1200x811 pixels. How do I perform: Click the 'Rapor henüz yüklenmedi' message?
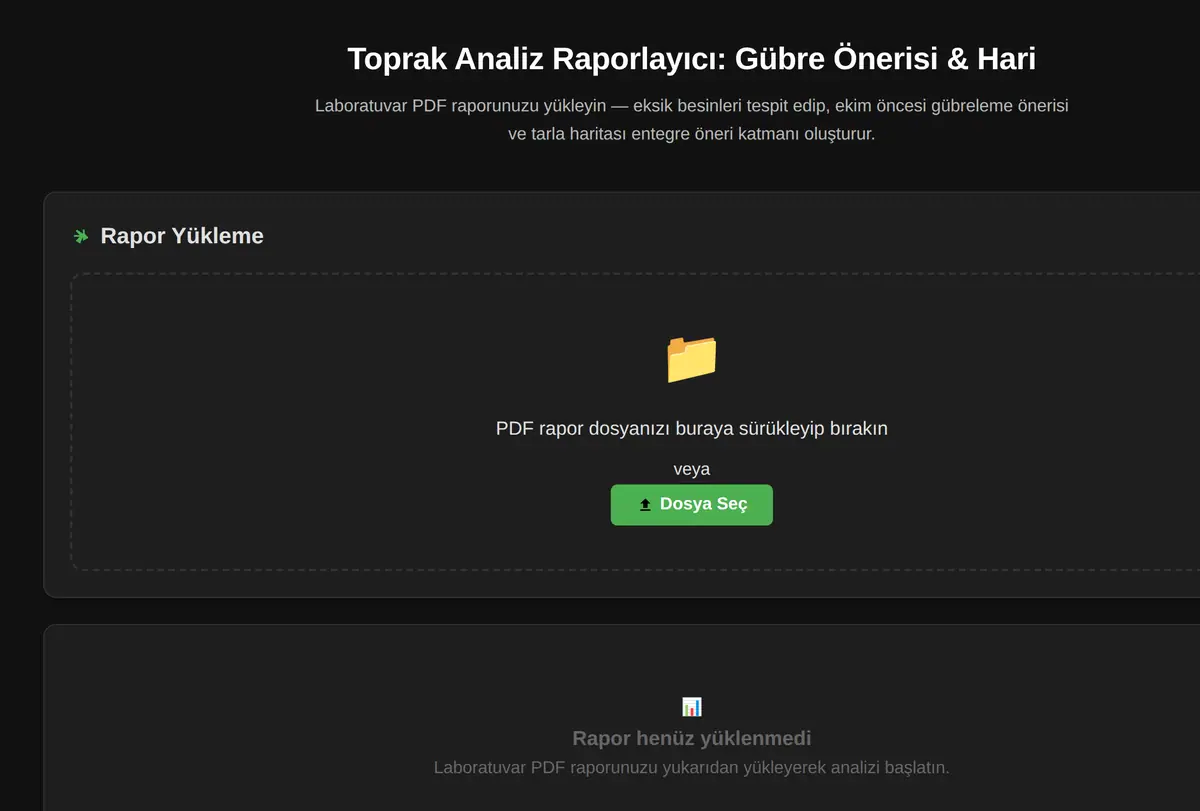click(692, 738)
